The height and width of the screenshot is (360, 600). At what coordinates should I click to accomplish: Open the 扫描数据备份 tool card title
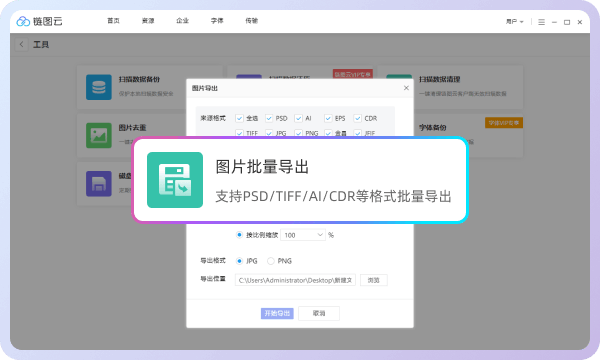(x=139, y=79)
